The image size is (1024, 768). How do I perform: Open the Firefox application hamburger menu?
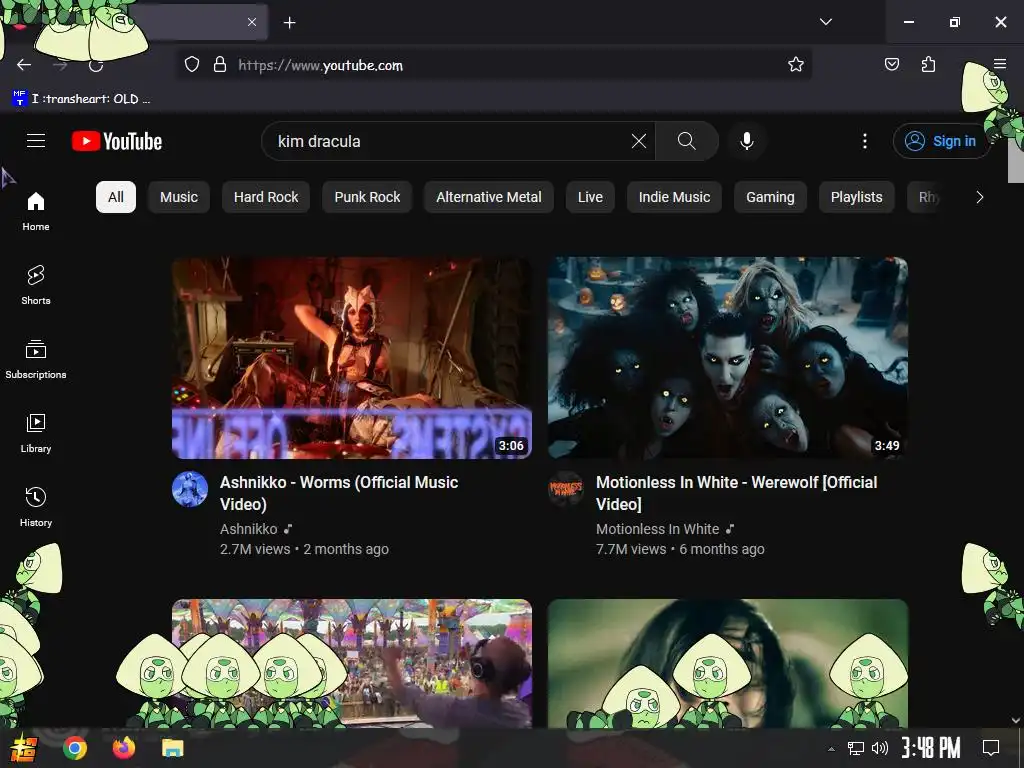click(1000, 64)
